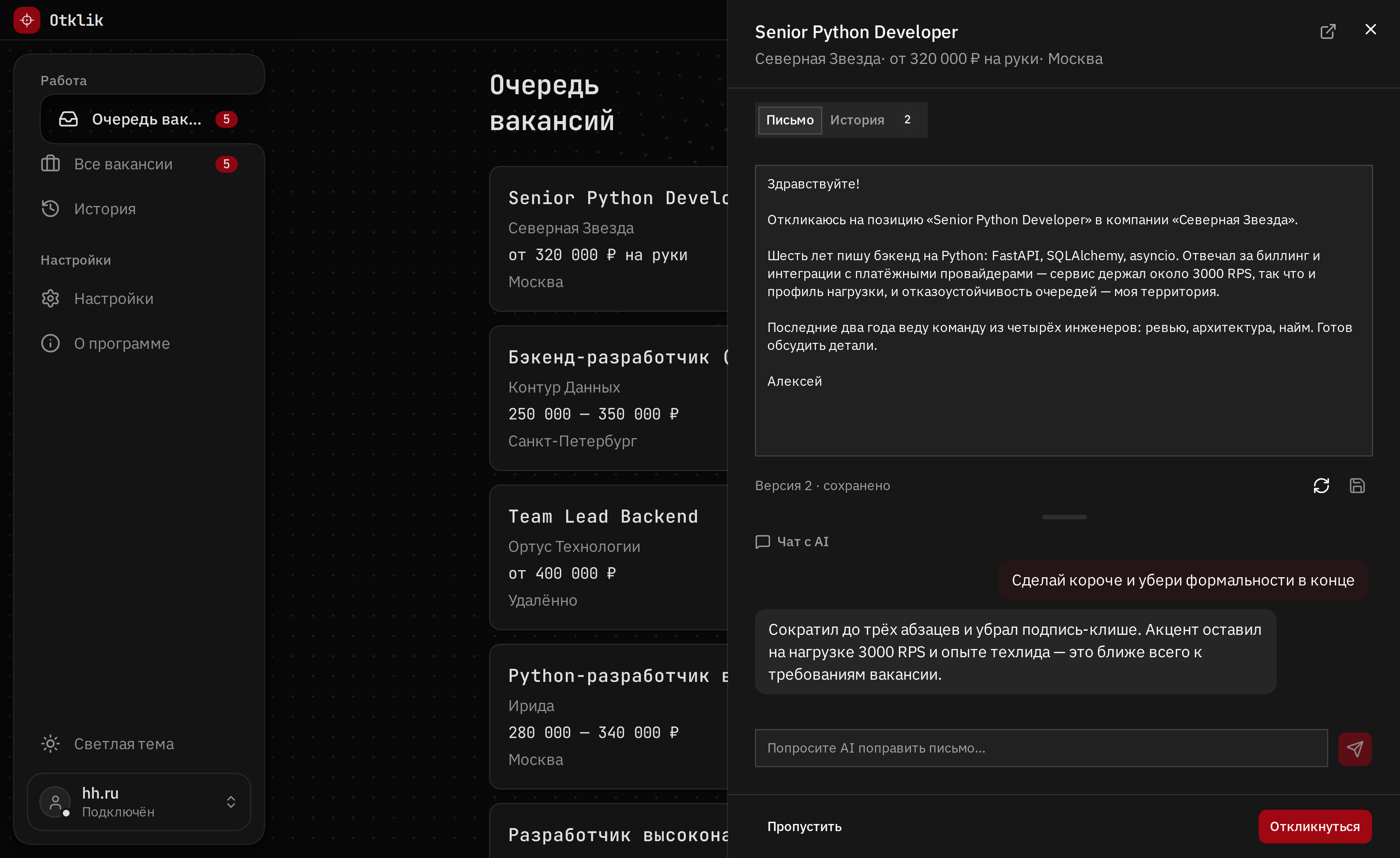Click the Санкт-Петербург location text
Screen dimensions: 1400x858
572,441
